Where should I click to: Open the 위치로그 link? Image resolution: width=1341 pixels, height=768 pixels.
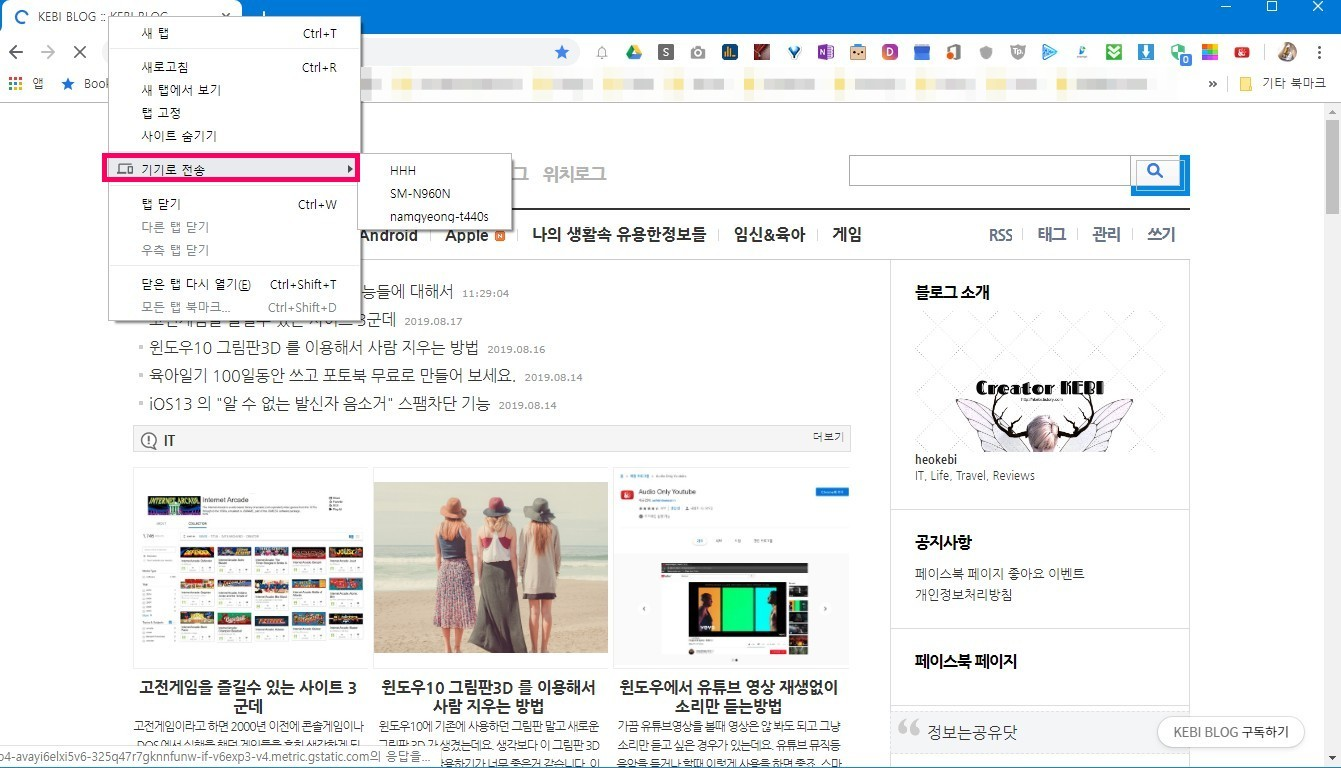pos(574,173)
